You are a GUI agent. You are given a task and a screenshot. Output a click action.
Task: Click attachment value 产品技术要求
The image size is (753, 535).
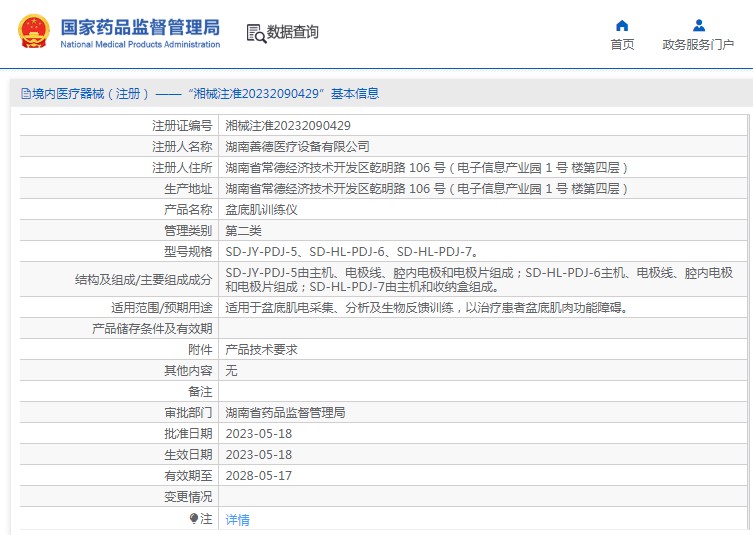pyautogui.click(x=261, y=350)
